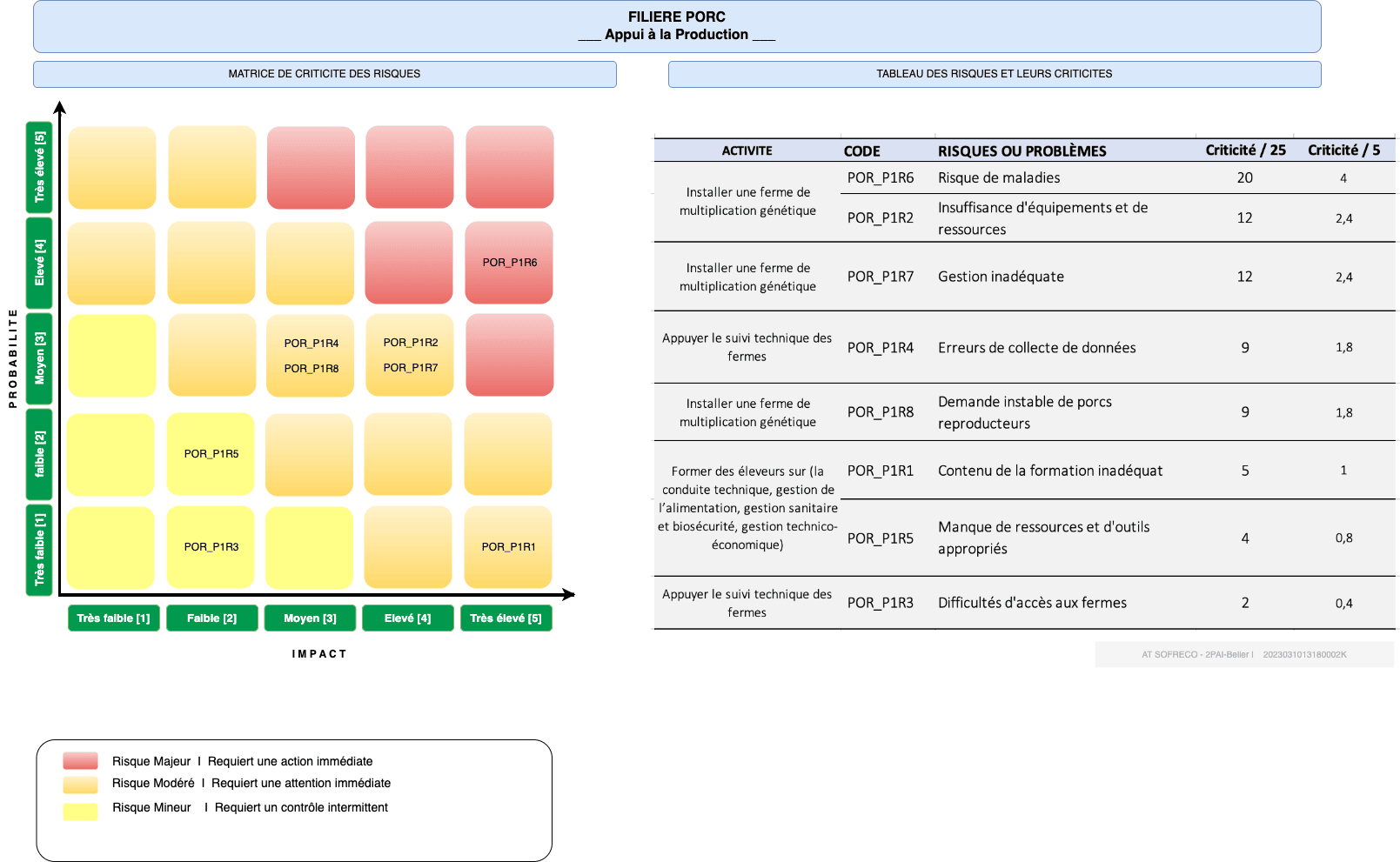Click the yellow Risque Mineur legend swatch
The height and width of the screenshot is (862, 1400).
click(80, 812)
